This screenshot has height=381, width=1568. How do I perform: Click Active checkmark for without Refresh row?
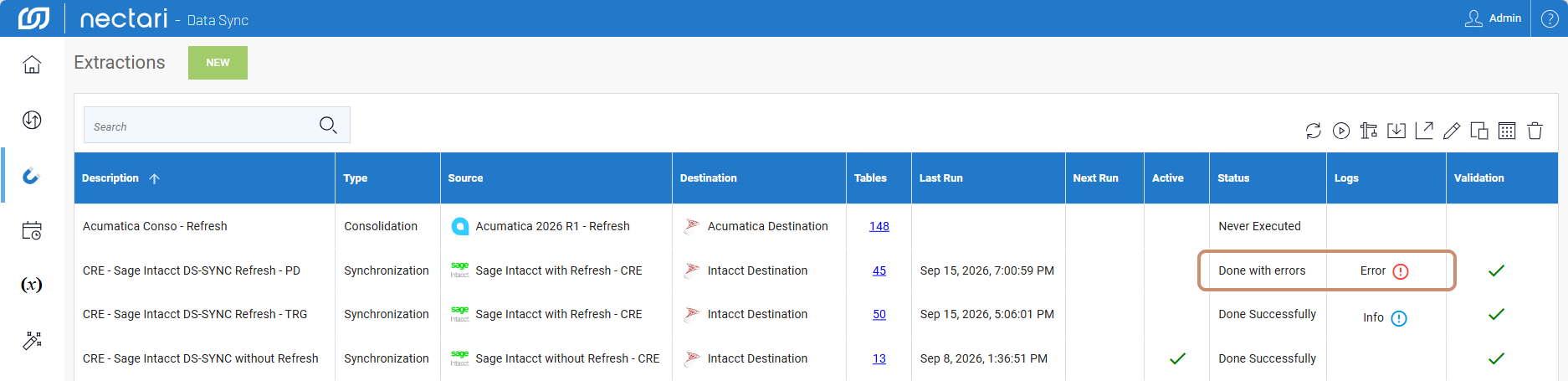[1177, 358]
